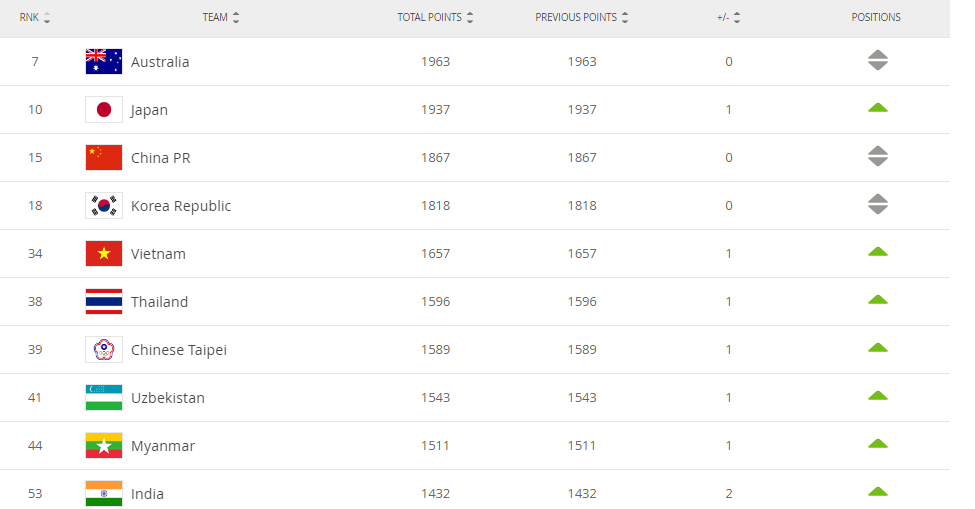Image resolution: width=975 pixels, height=509 pixels.
Task: Sort by +/- column arrows
Action: pos(737,17)
